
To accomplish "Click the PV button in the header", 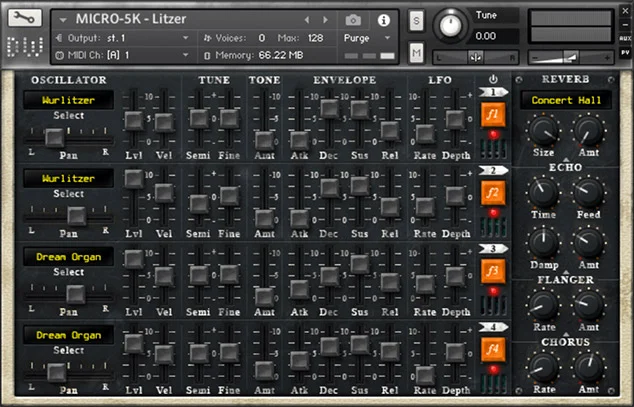I will (625, 53).
